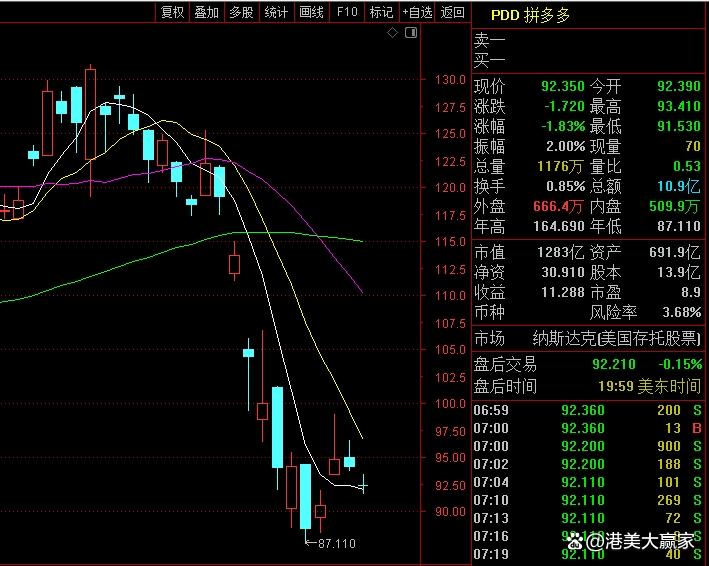Click the 今开 value 92.390
This screenshot has width=709, height=566.
pos(679,86)
